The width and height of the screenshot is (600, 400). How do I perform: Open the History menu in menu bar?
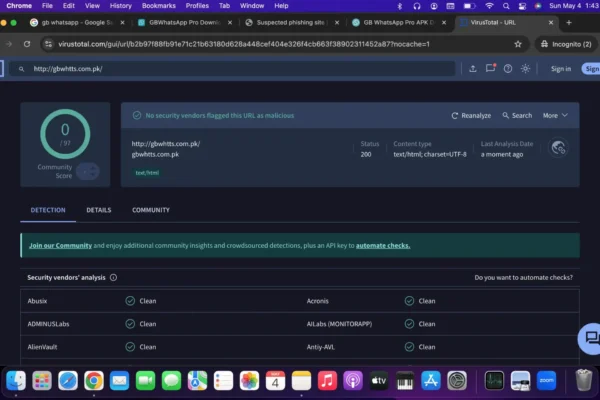[121, 6]
